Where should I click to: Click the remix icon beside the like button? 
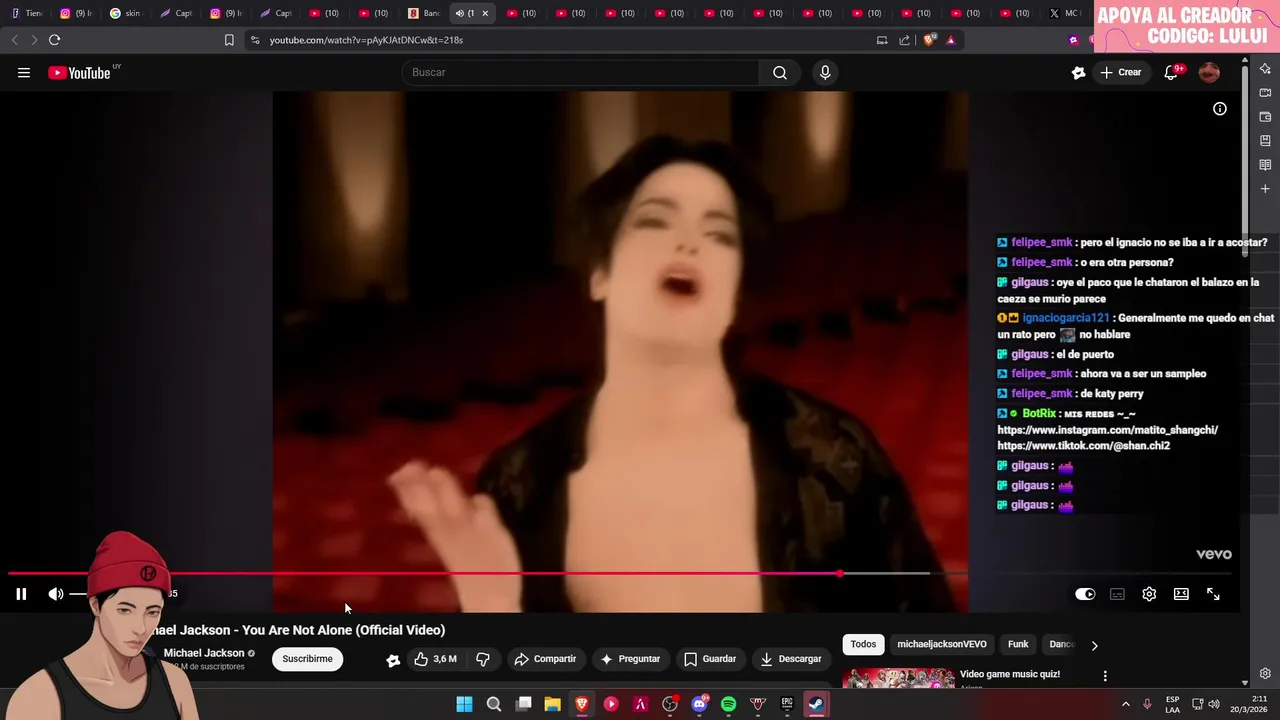point(393,660)
